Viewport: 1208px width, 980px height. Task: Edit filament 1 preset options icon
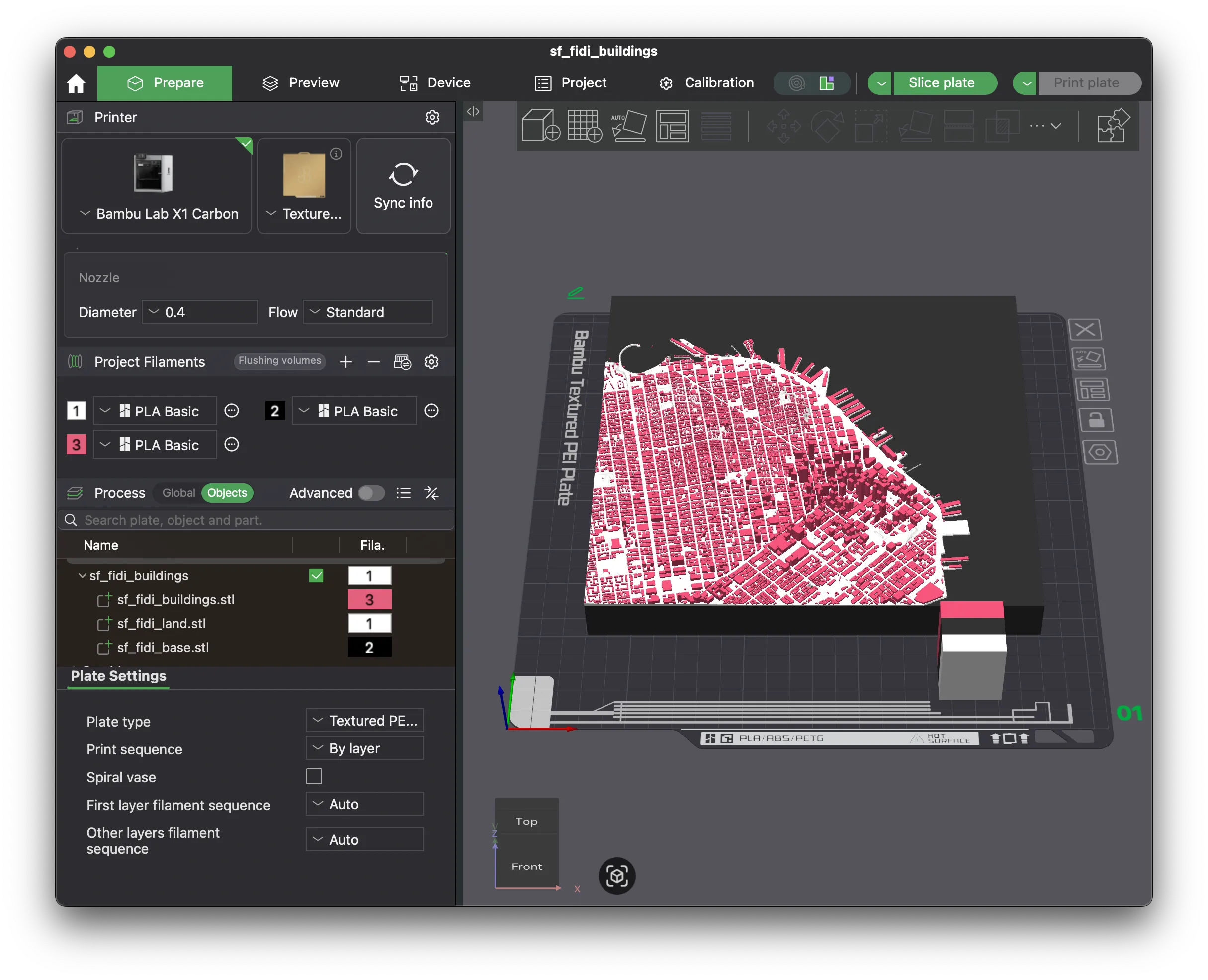point(232,410)
